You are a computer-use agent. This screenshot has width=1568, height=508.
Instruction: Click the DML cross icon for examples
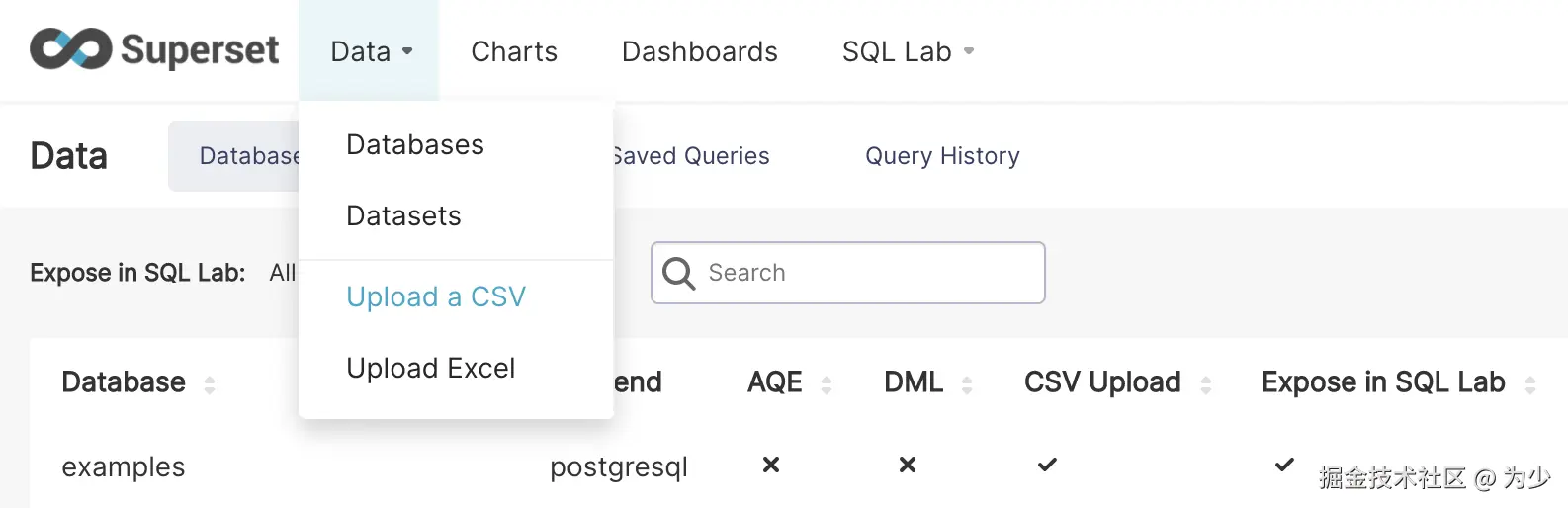pyautogui.click(x=908, y=465)
